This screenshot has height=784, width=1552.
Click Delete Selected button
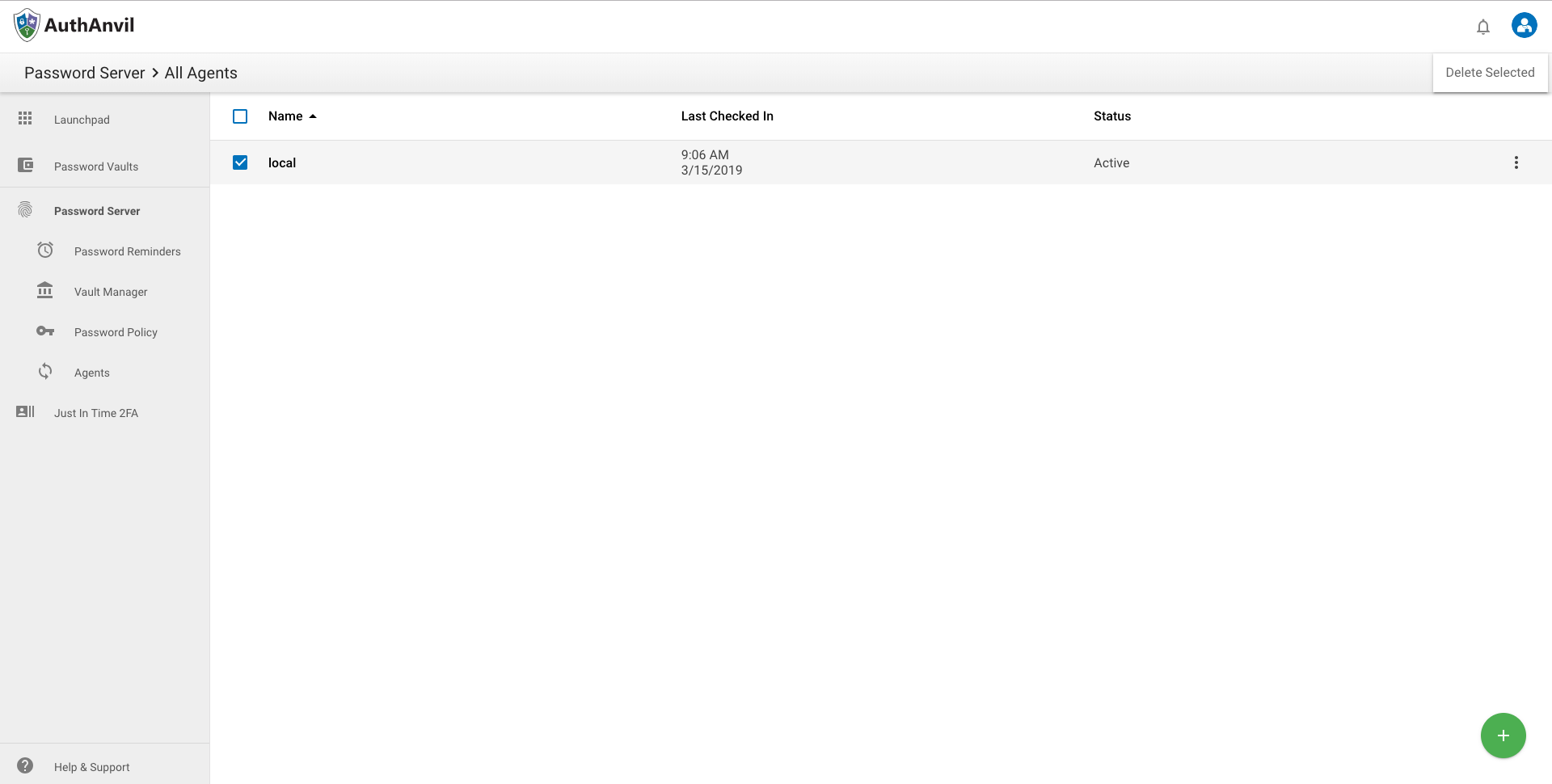pos(1490,73)
